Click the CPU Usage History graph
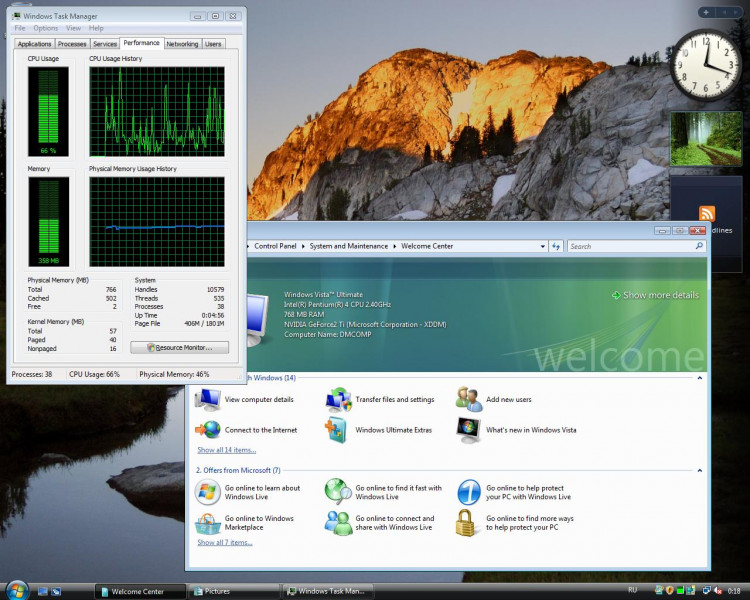750x600 pixels. (x=157, y=111)
